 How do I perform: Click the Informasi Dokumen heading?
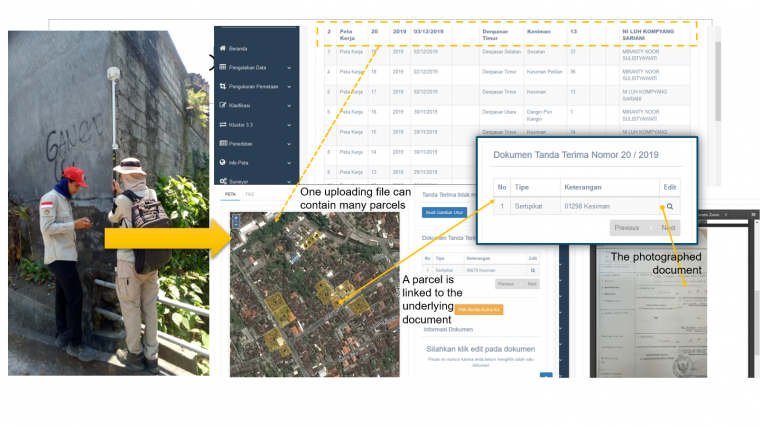448,330
